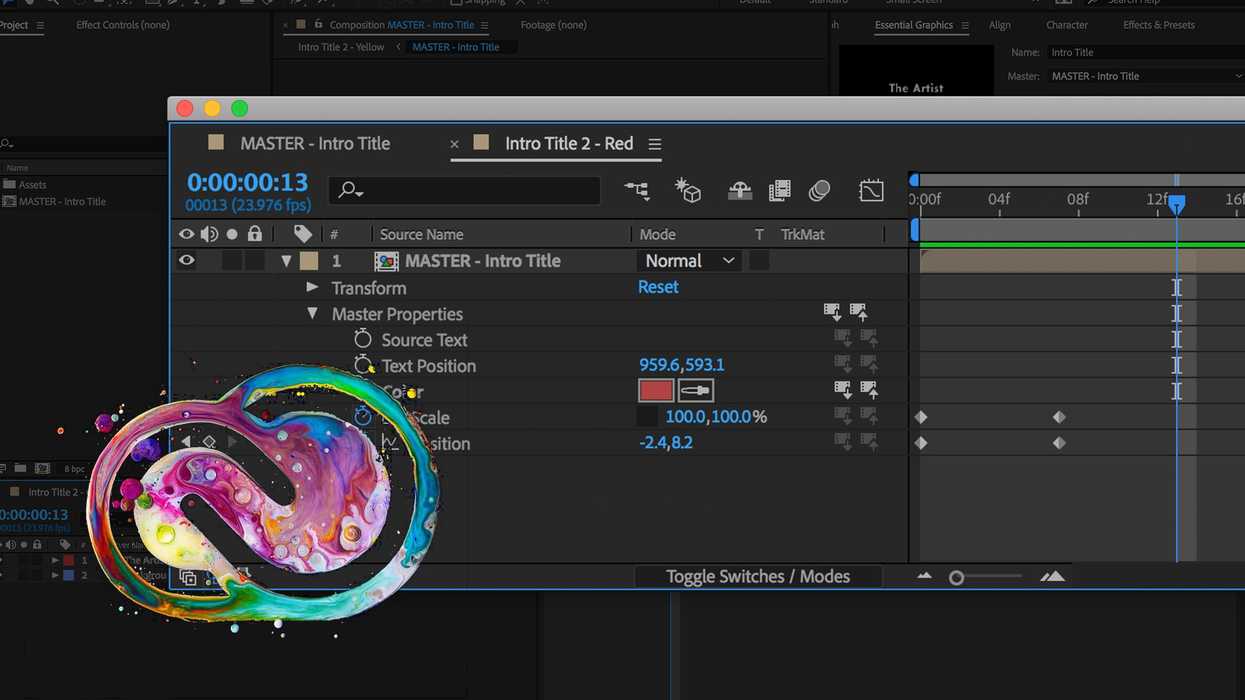1245x700 pixels.
Task: Select the Assets folder in Project panel
Action: pos(33,185)
